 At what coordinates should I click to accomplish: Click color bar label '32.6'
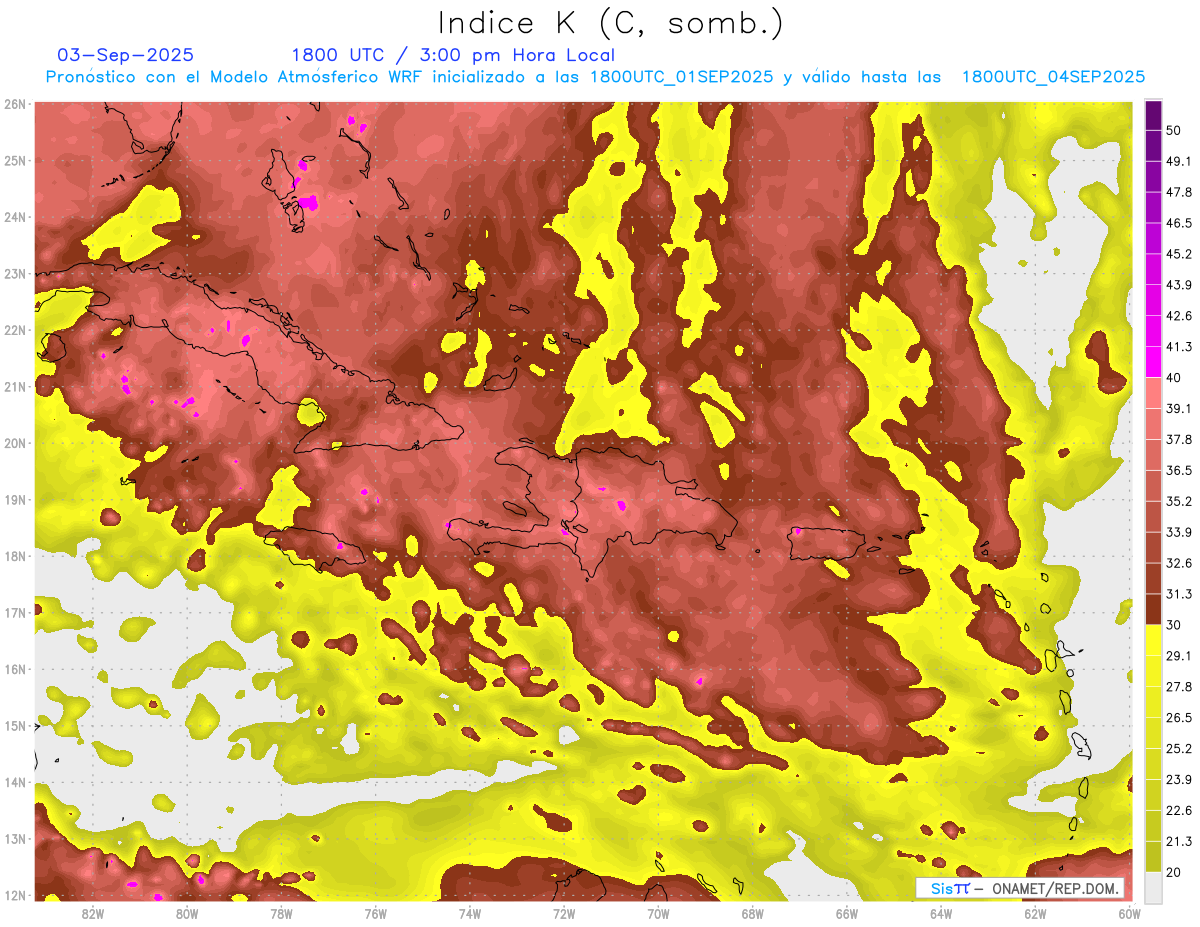[1178, 563]
